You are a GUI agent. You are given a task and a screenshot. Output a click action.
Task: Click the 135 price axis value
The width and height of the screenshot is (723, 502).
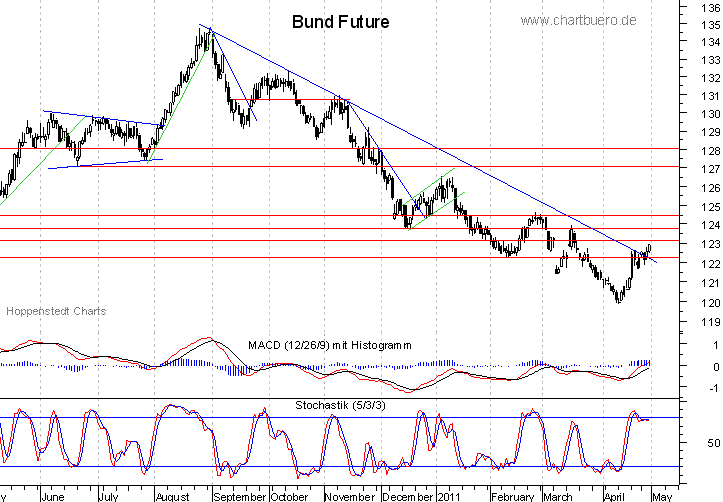click(711, 25)
